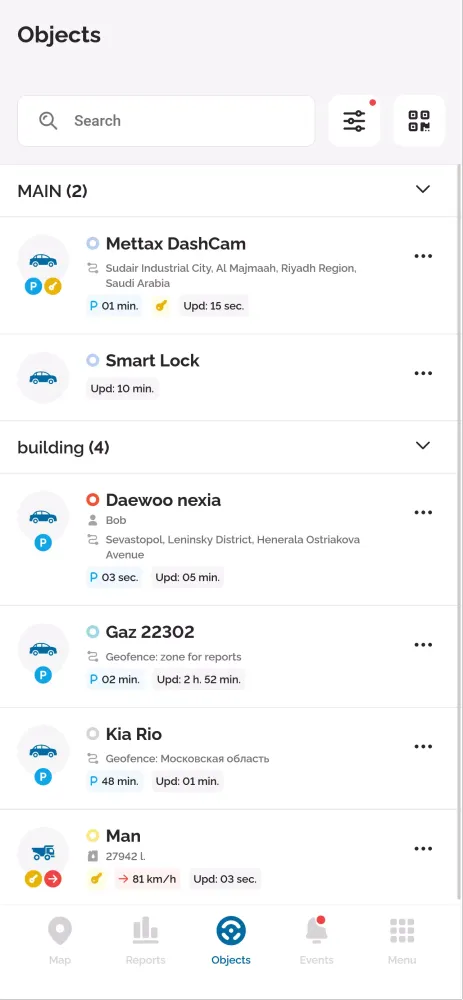Click the 81 km/h speed badge
Screen dimensions: 463x1000
click(x=147, y=879)
